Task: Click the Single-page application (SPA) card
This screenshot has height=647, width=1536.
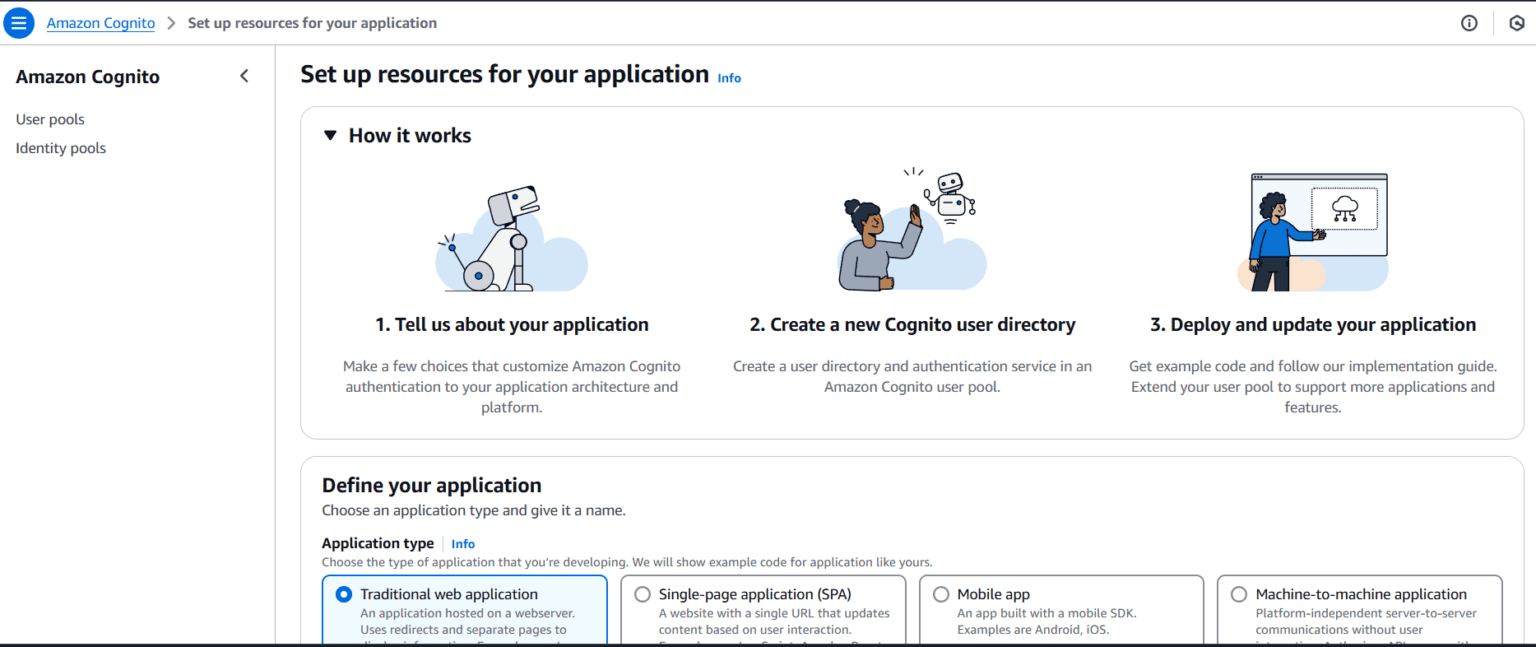Action: [763, 610]
